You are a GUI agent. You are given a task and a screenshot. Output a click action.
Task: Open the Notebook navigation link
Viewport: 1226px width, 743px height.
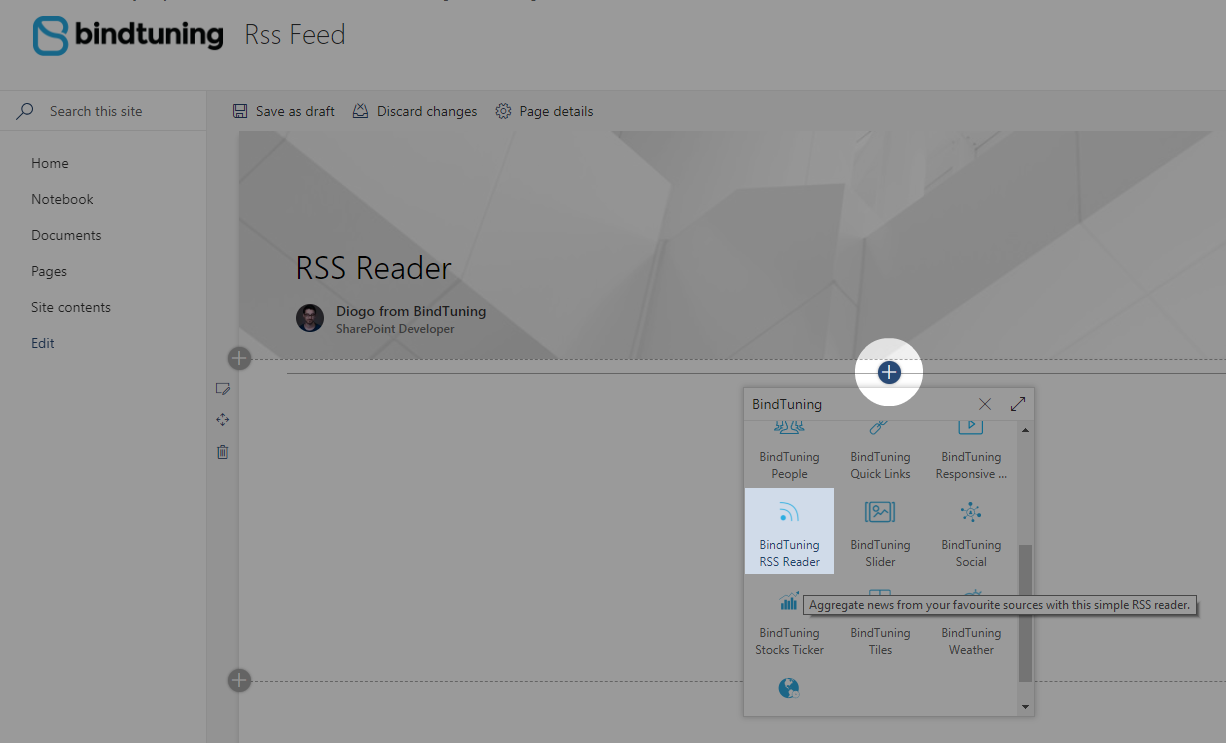(x=62, y=199)
